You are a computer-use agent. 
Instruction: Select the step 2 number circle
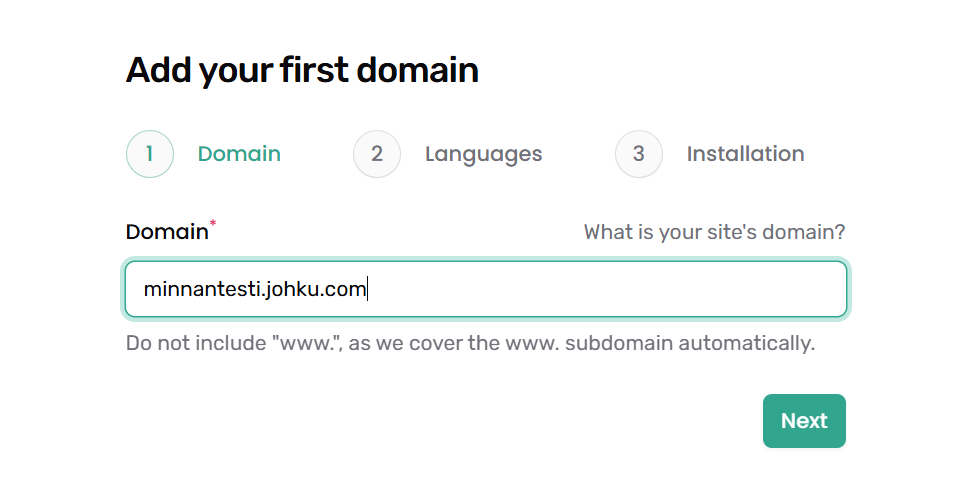click(x=377, y=154)
